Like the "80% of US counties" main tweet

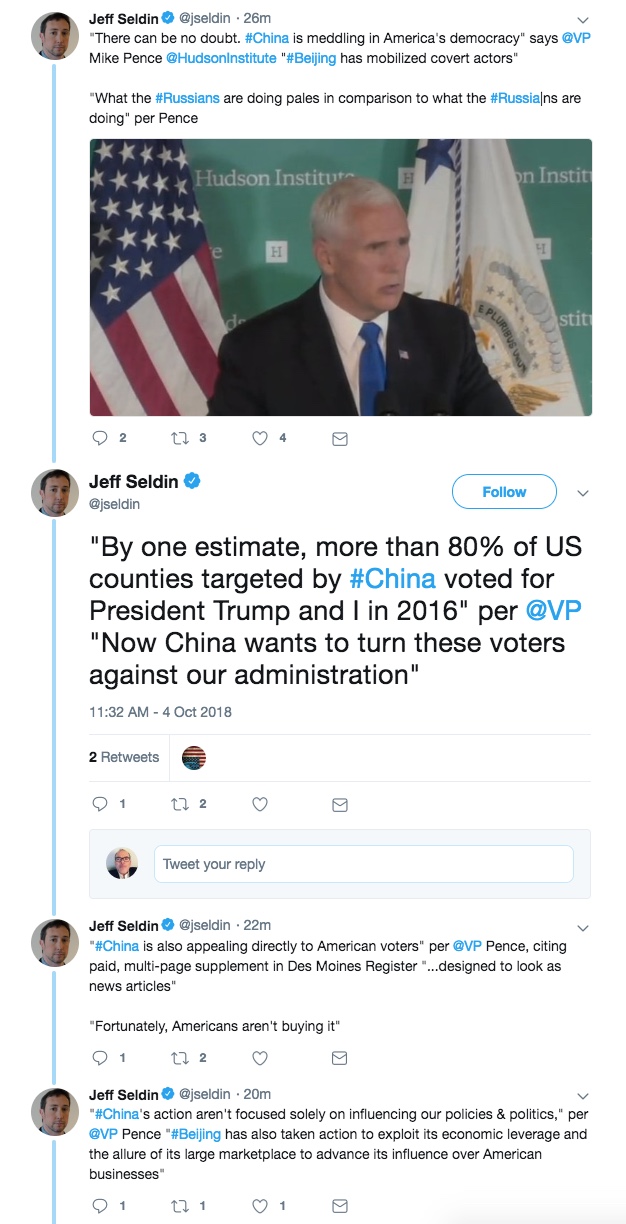pos(260,804)
